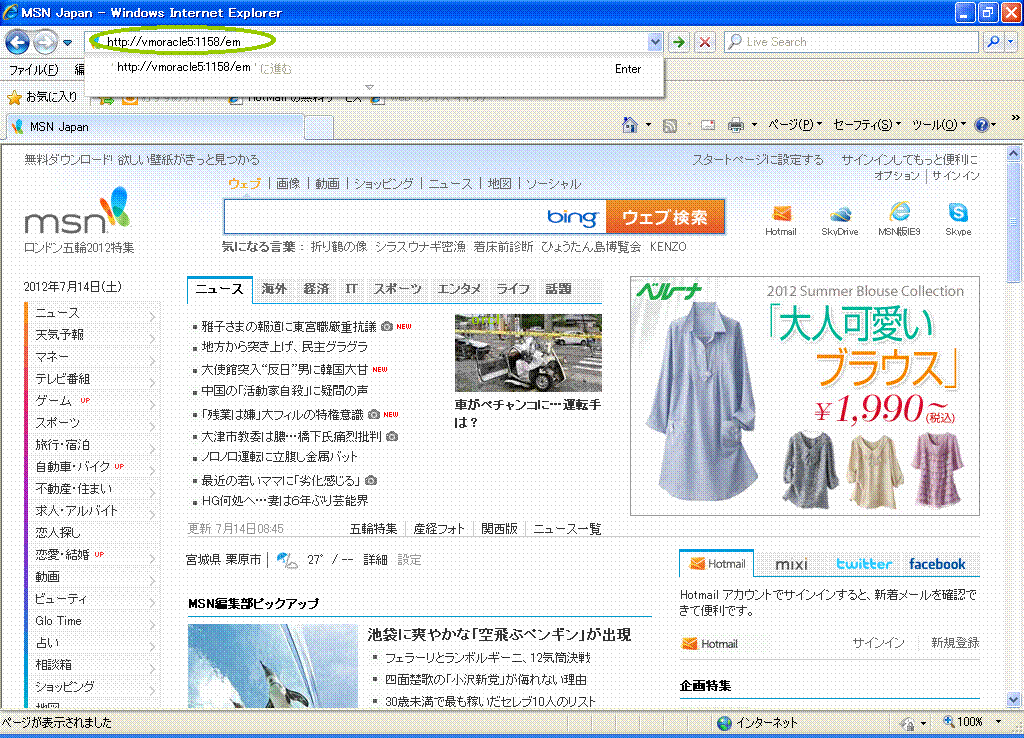Click the RSS feeds icon

pos(669,125)
